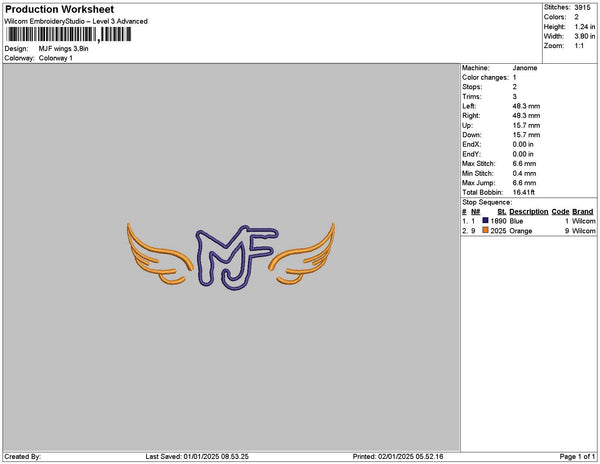Viewport: 600px width, 464px height.
Task: Click the 'Description' column header
Action: pyautogui.click(x=528, y=212)
